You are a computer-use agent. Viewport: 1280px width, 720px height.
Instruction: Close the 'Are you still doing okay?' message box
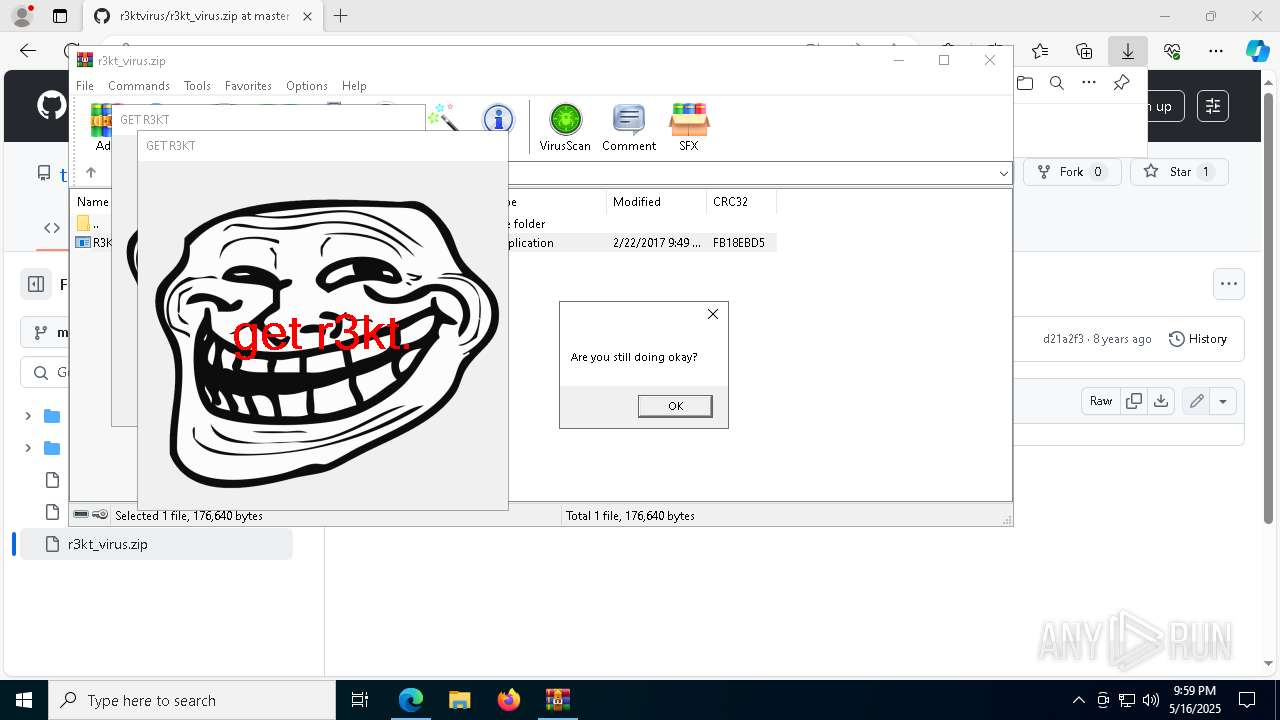coord(713,314)
